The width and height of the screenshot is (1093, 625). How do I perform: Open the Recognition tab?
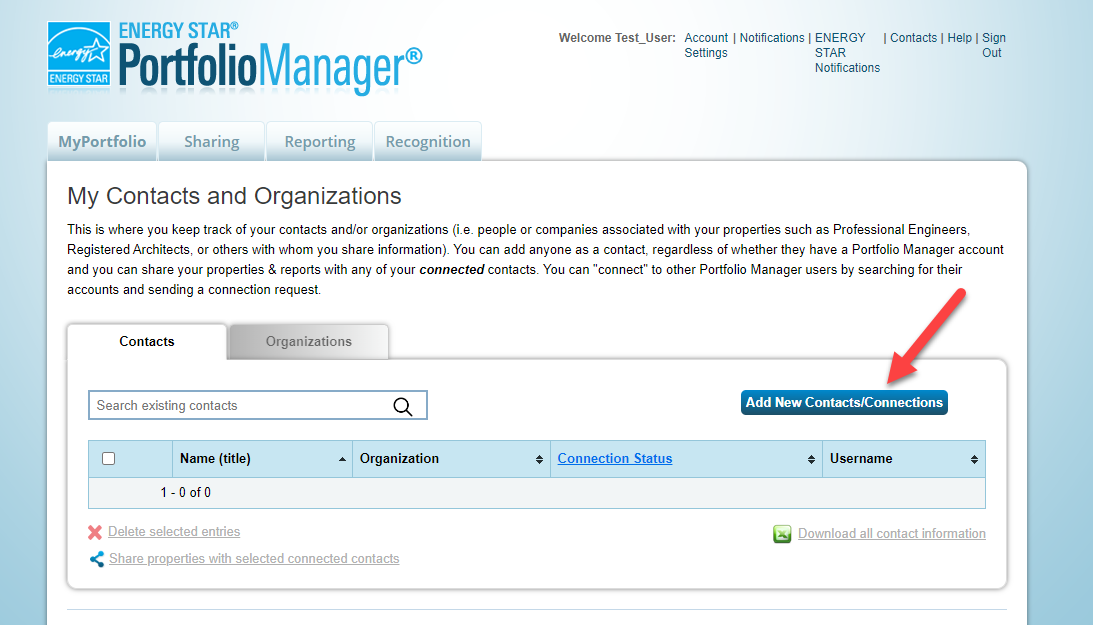428,141
